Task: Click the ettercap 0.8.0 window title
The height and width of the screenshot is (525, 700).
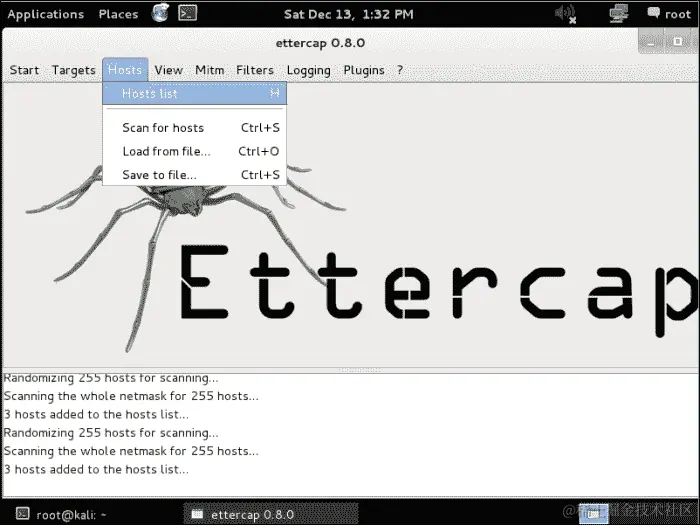Action: [x=320, y=43]
